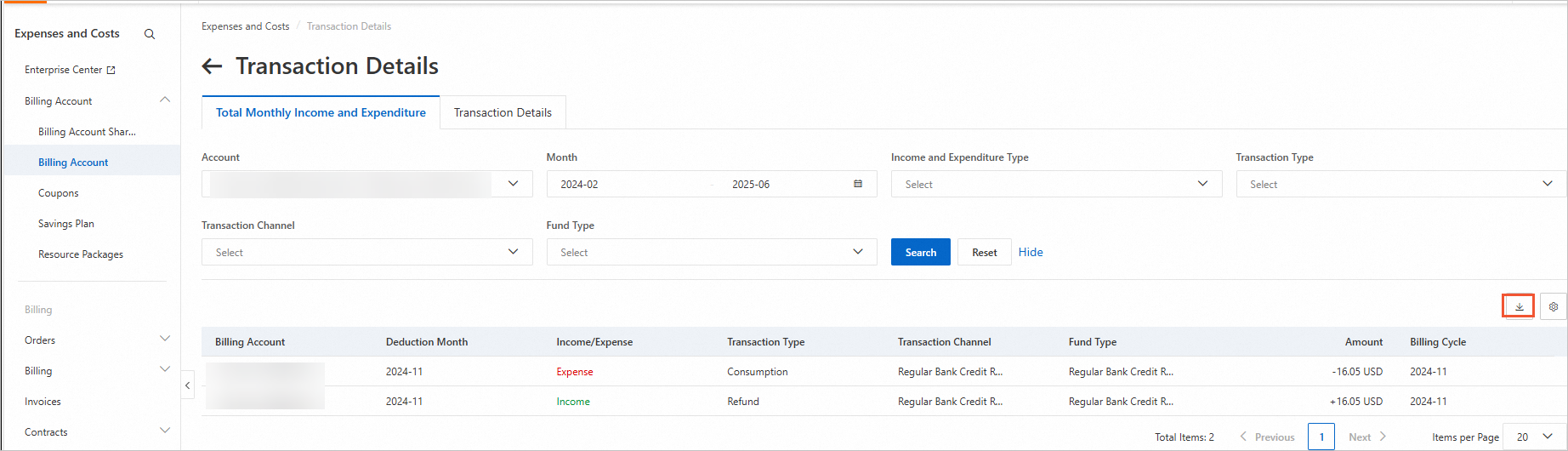Switch to the Transaction Details tab
The height and width of the screenshot is (451, 1568).
click(x=503, y=112)
